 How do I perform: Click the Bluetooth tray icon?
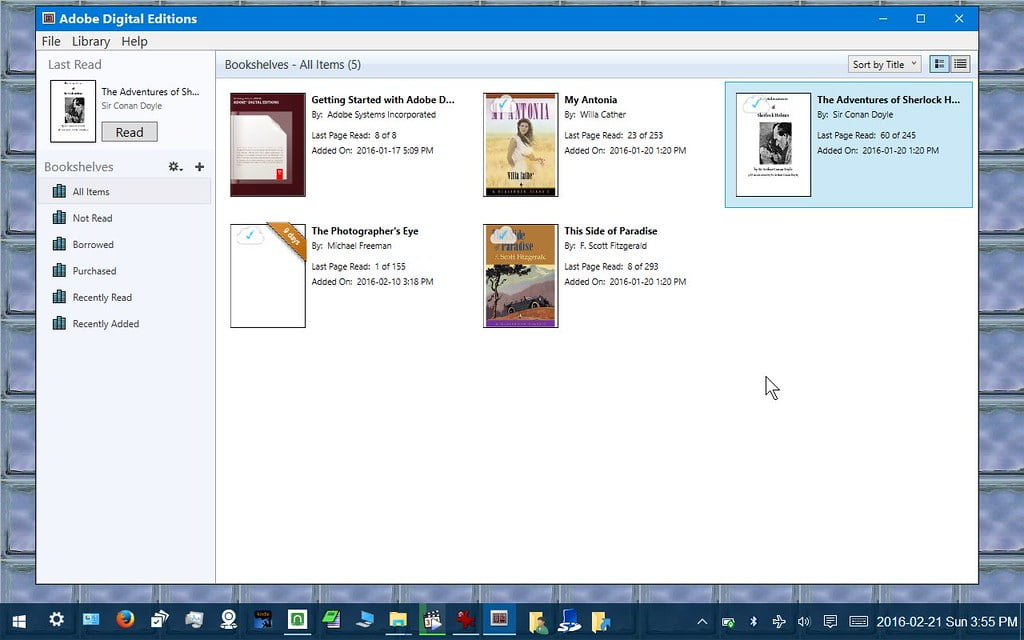(x=753, y=621)
